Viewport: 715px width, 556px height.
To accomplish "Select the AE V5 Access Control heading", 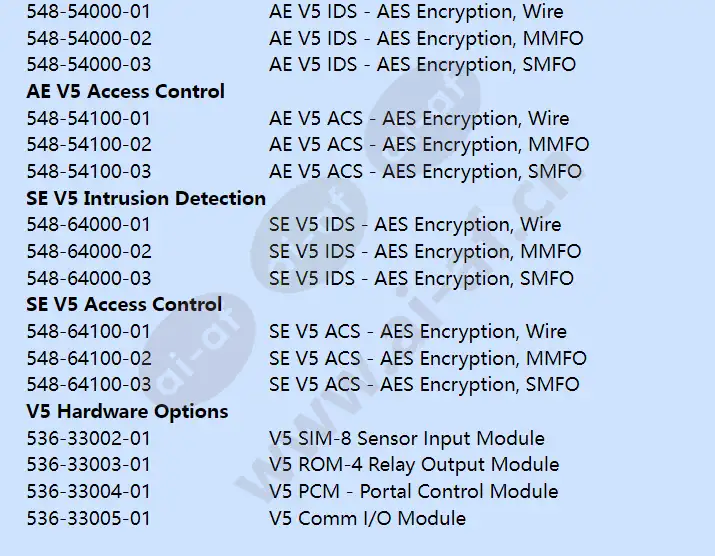I will click(x=125, y=91).
